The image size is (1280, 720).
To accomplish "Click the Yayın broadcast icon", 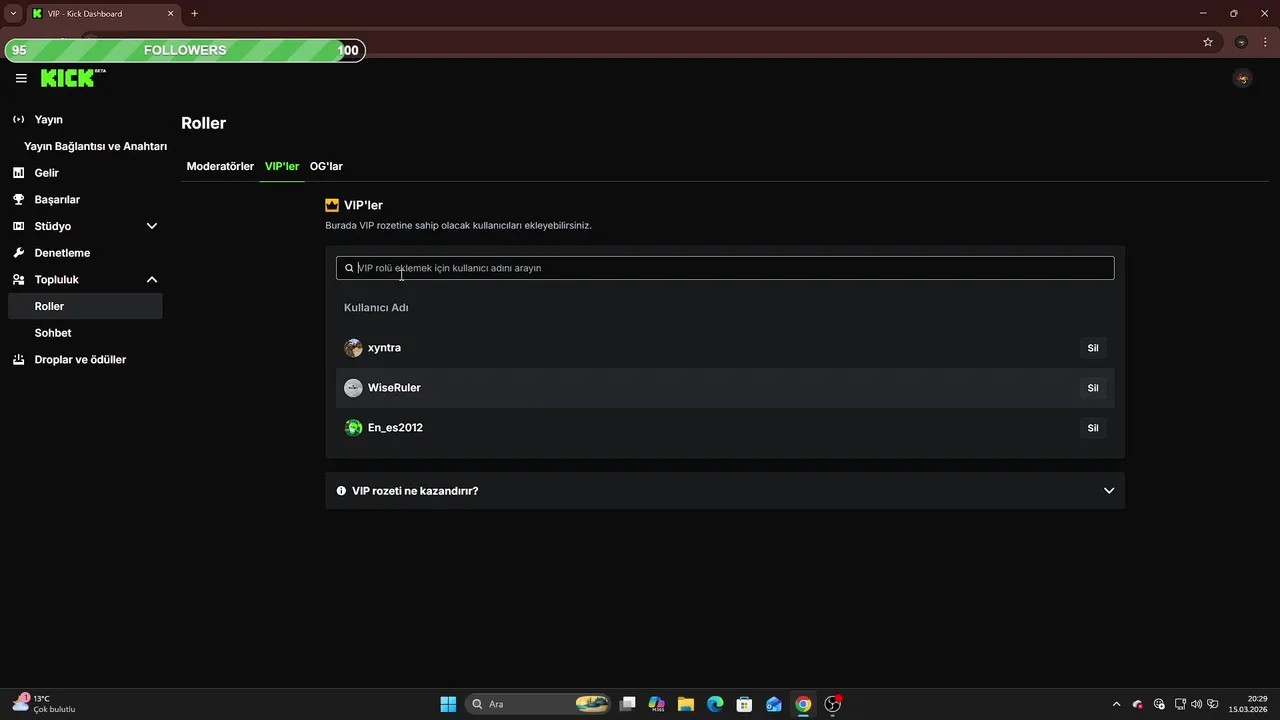I will tap(18, 119).
